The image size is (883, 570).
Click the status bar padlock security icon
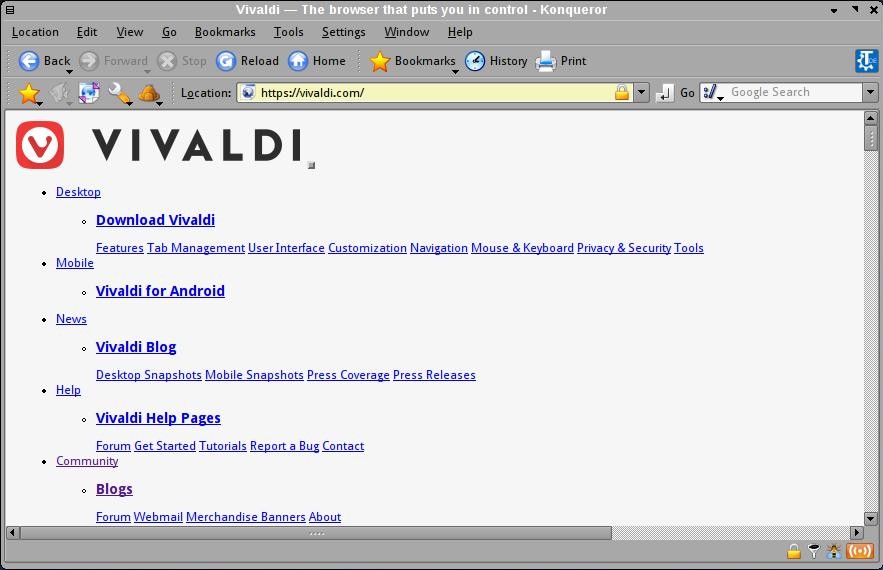[x=793, y=551]
